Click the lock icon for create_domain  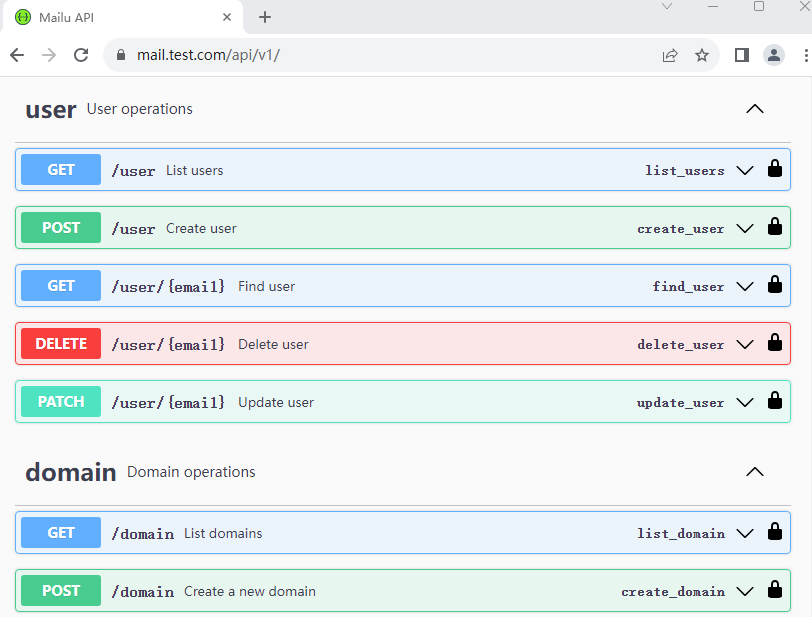(x=775, y=590)
